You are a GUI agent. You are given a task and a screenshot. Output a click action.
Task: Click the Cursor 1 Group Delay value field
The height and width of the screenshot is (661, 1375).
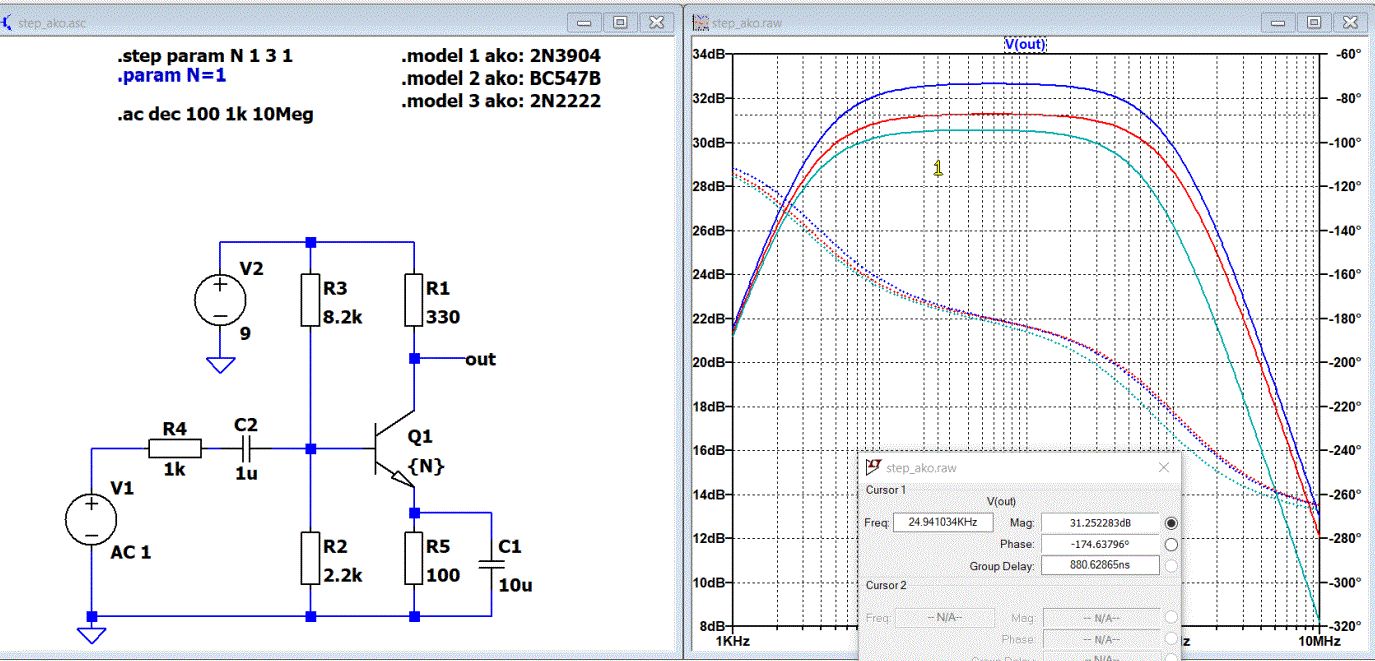point(1100,566)
